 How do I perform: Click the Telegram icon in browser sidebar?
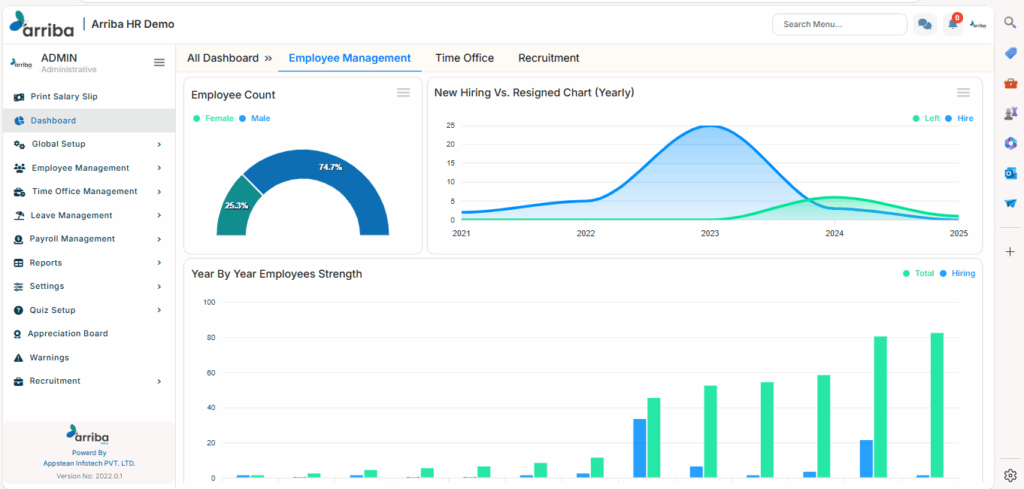[1010, 203]
